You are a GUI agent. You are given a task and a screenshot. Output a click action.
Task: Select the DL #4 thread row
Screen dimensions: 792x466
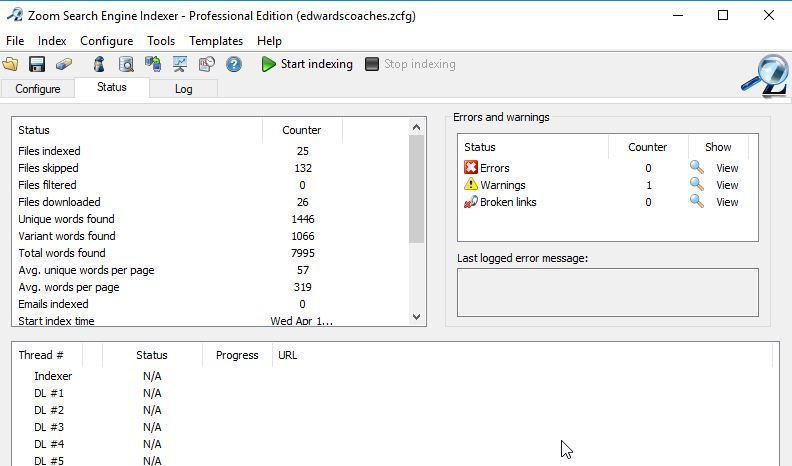pyautogui.click(x=395, y=444)
